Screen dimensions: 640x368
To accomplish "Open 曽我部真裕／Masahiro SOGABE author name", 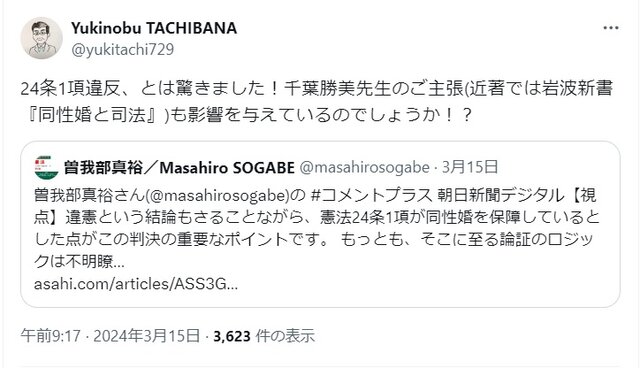I will (179, 167).
